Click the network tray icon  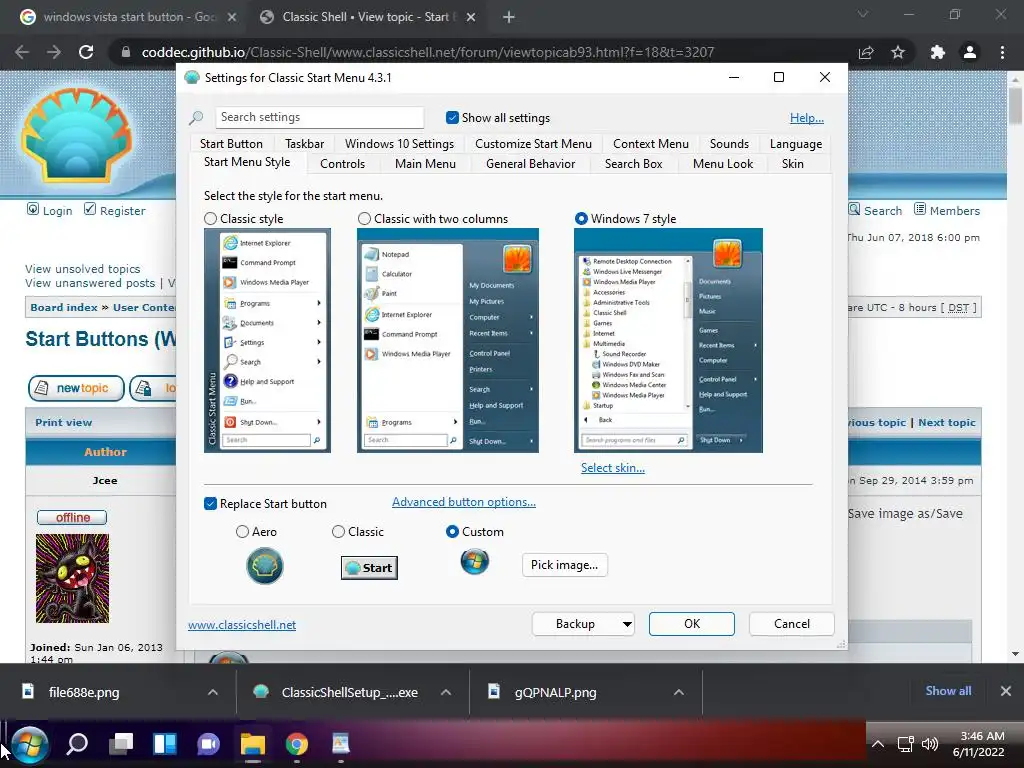[x=905, y=744]
